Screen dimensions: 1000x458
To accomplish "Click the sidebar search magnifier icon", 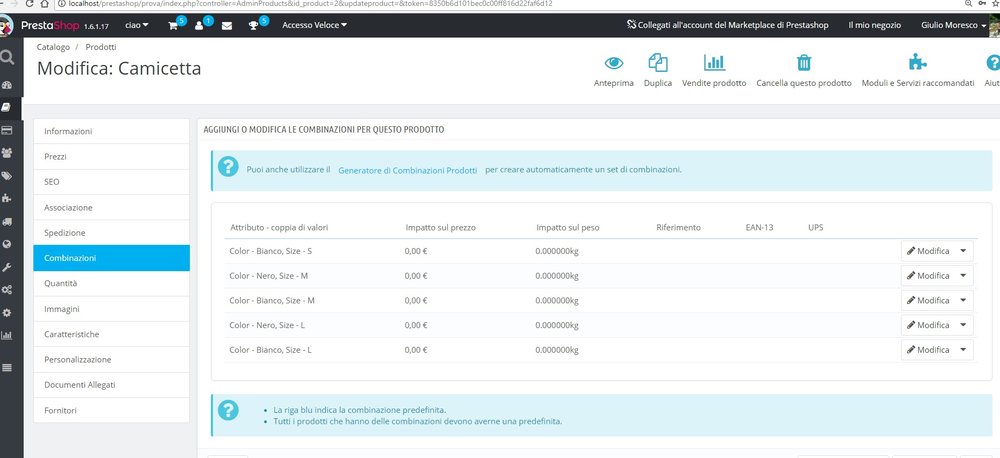I will coord(7,57).
